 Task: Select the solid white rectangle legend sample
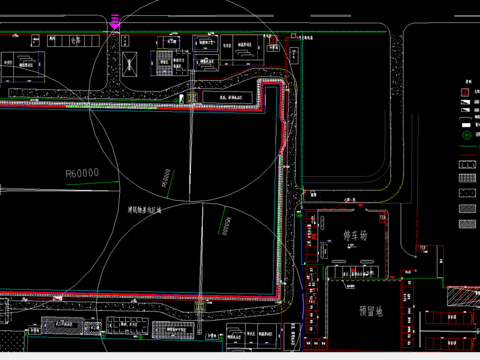(x=466, y=125)
